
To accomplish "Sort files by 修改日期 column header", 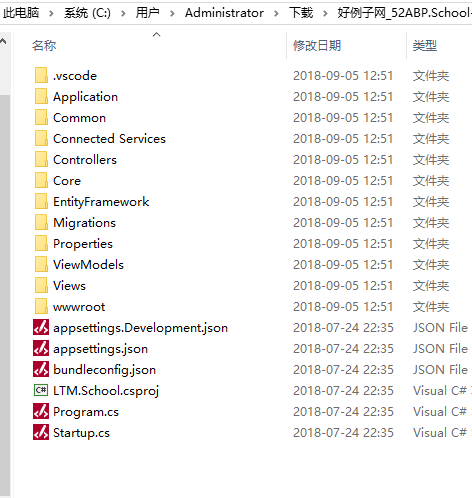I will click(x=317, y=46).
